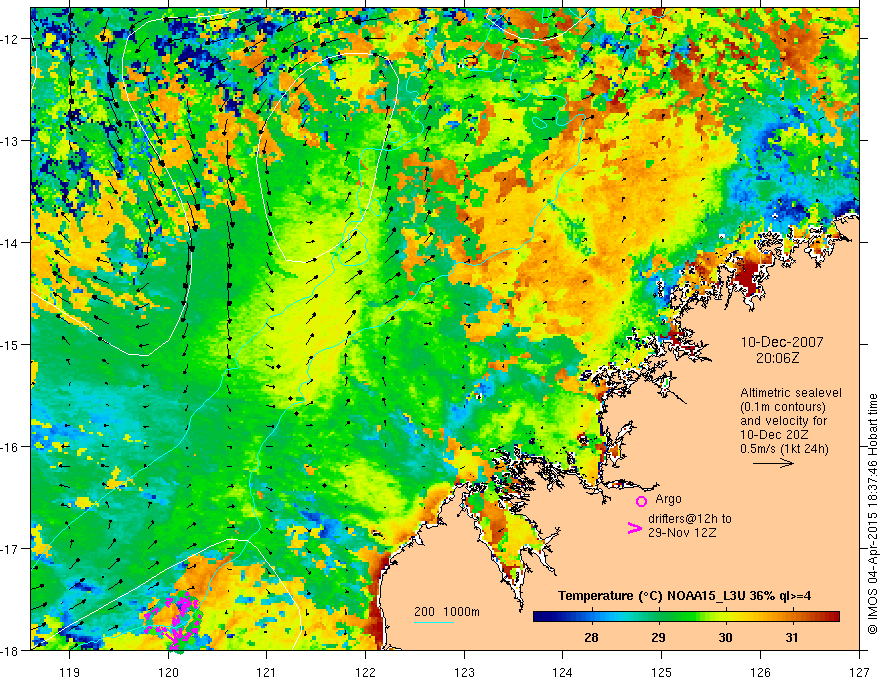Click the latitude axis label -16
The height and width of the screenshot is (680, 880).
10,446
